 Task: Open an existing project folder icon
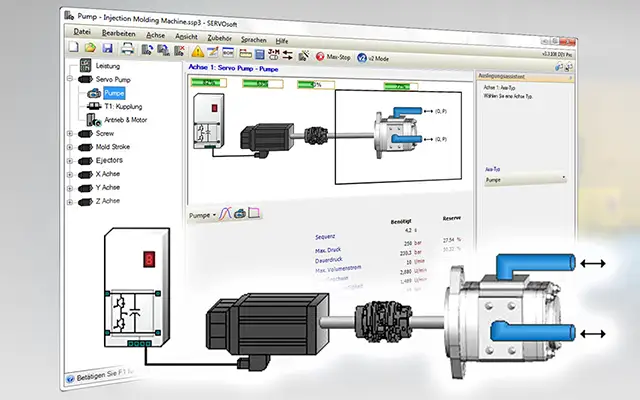point(90,47)
